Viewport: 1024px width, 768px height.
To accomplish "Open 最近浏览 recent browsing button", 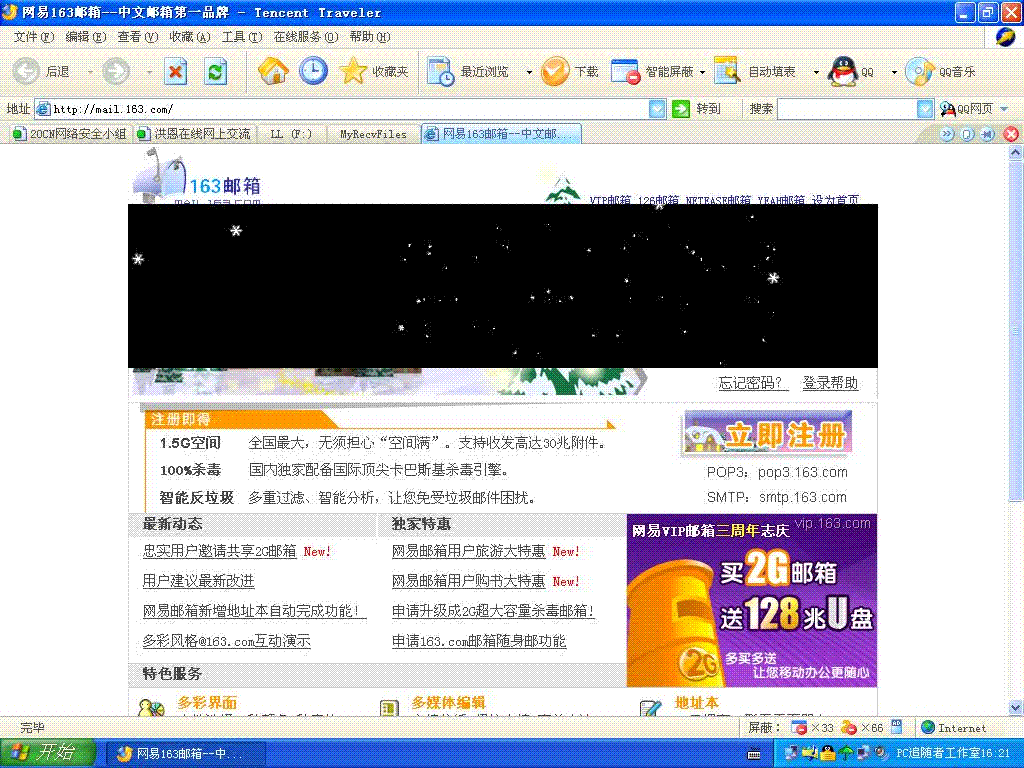I will pyautogui.click(x=468, y=71).
